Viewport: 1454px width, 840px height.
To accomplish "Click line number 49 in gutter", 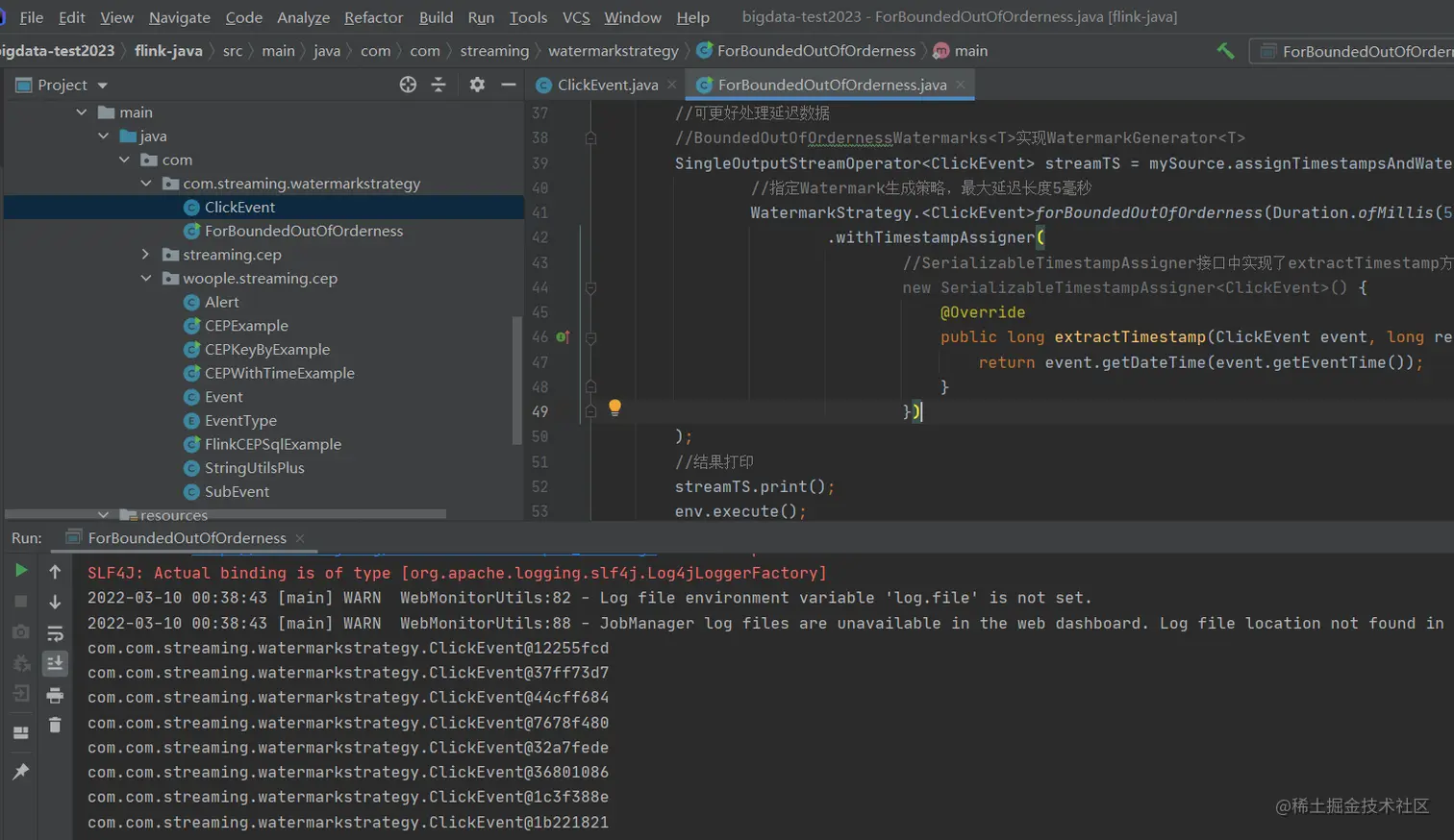I will [540, 411].
